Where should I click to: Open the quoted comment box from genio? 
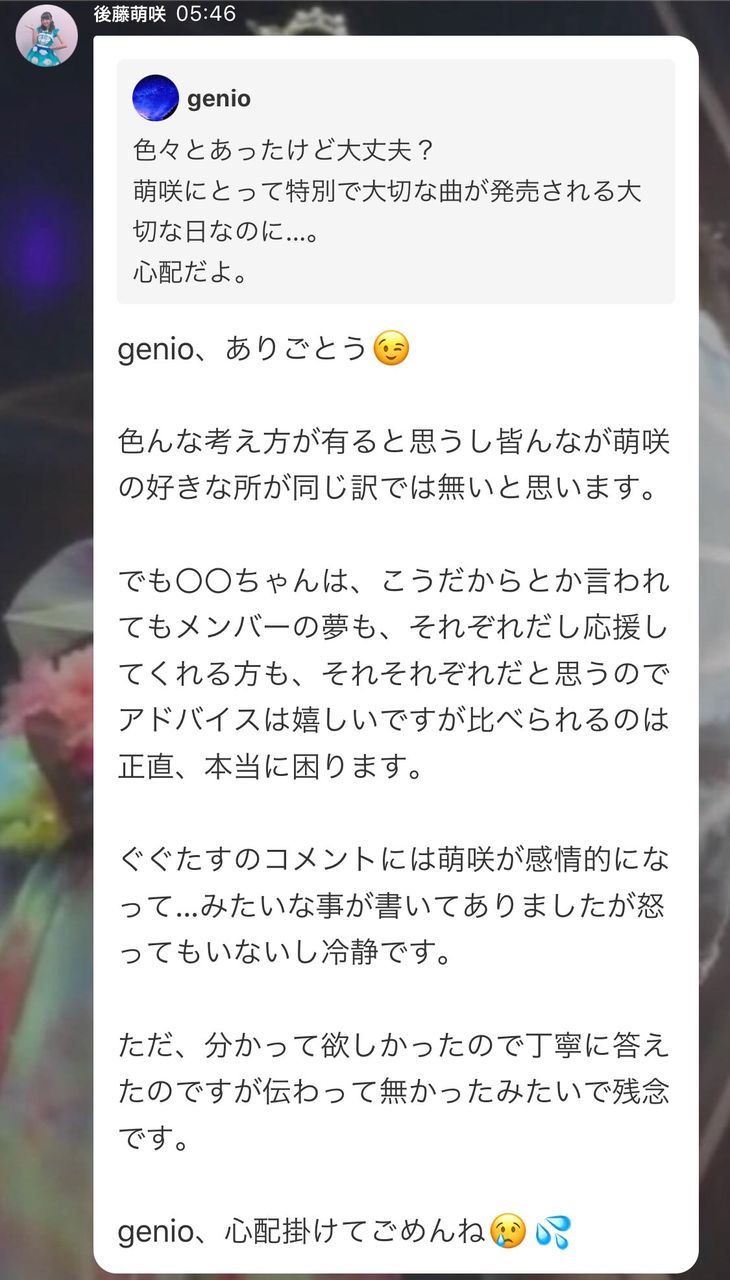coord(396,181)
